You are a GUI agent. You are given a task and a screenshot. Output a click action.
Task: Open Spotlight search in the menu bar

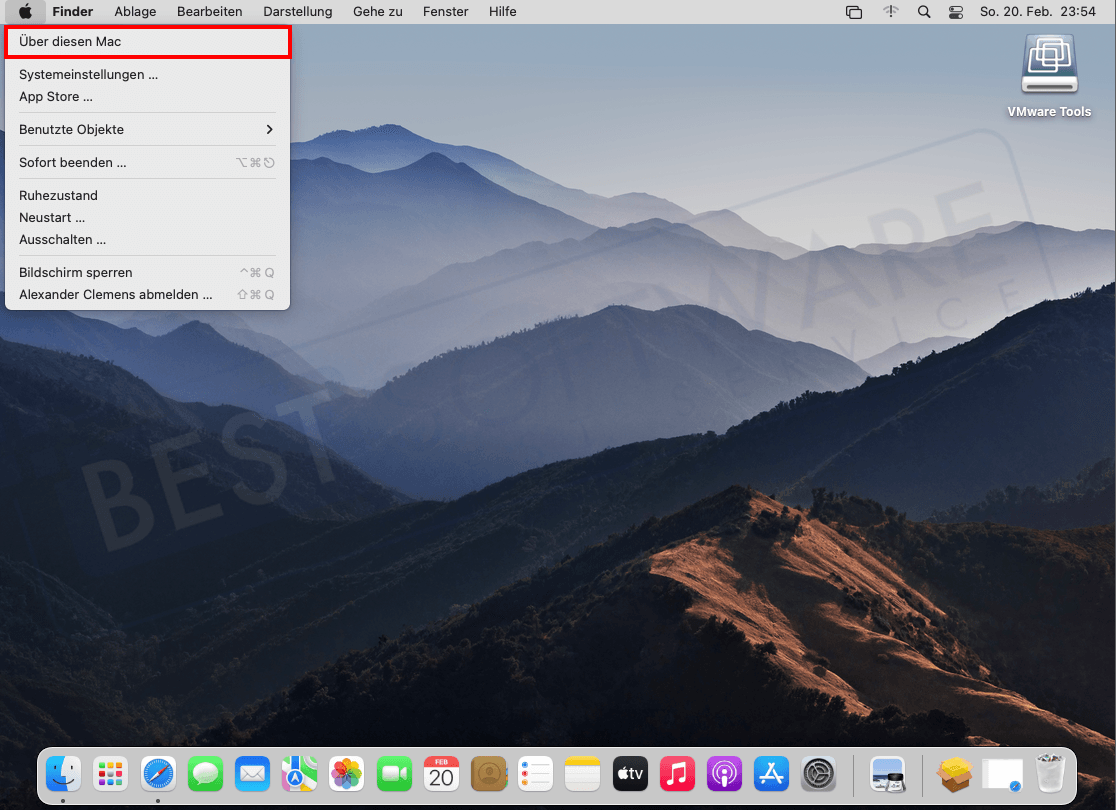923,12
